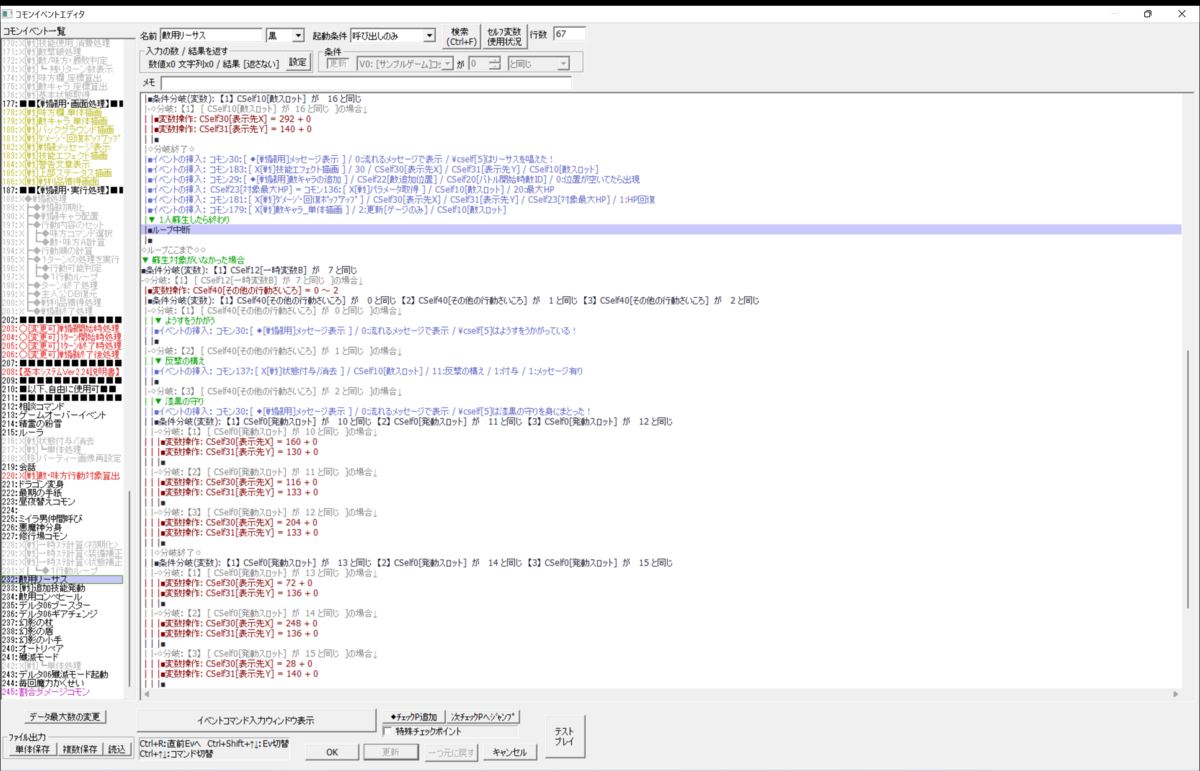Screen dimensions: 1200x771
Task: Click the 行数 field showing 67
Action: [x=569, y=35]
